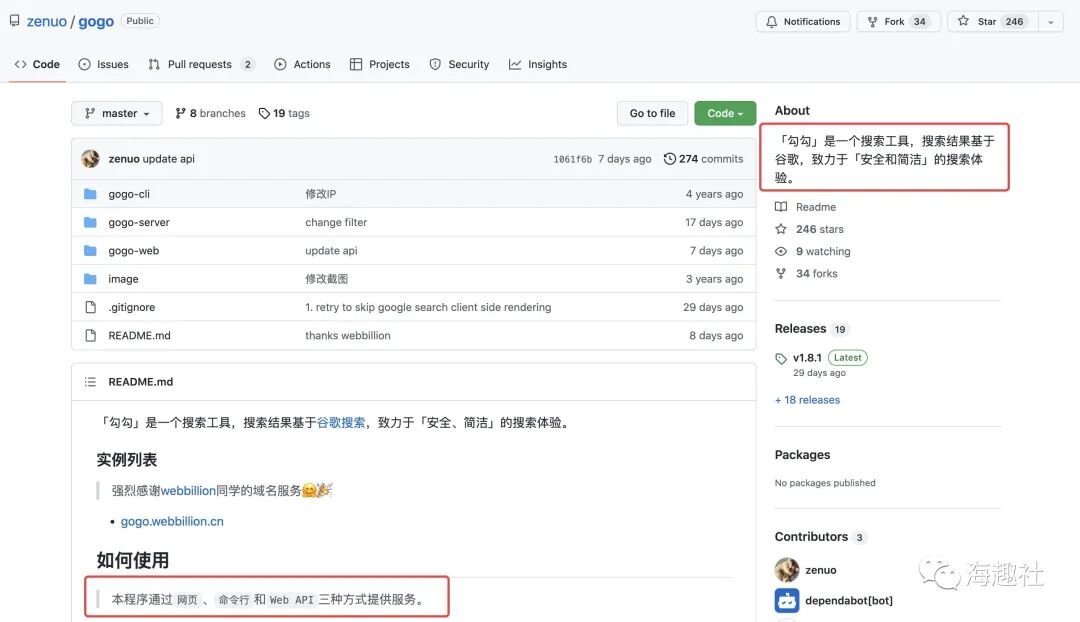Open the image folder
Screen dimensions: 1080x622
[123, 278]
